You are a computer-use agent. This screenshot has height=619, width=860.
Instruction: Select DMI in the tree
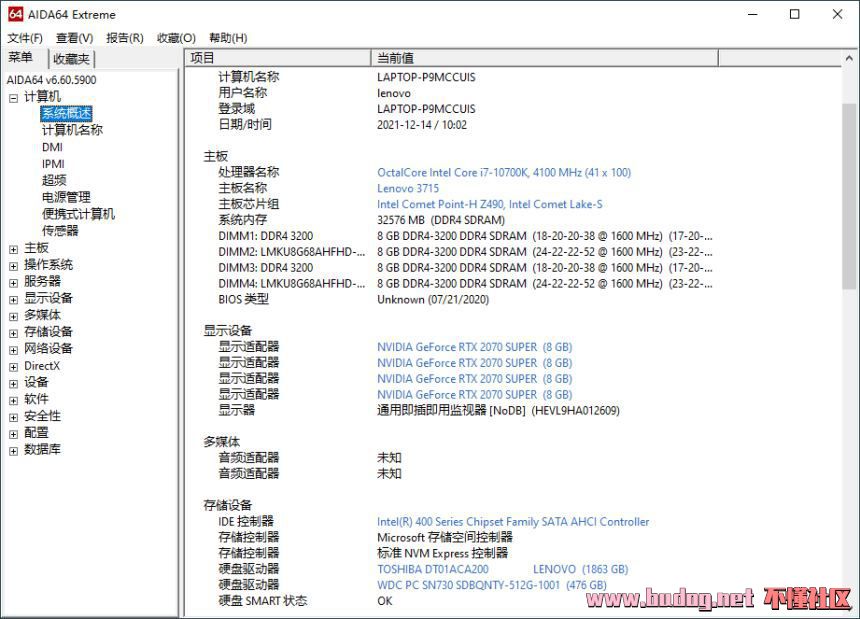point(52,147)
